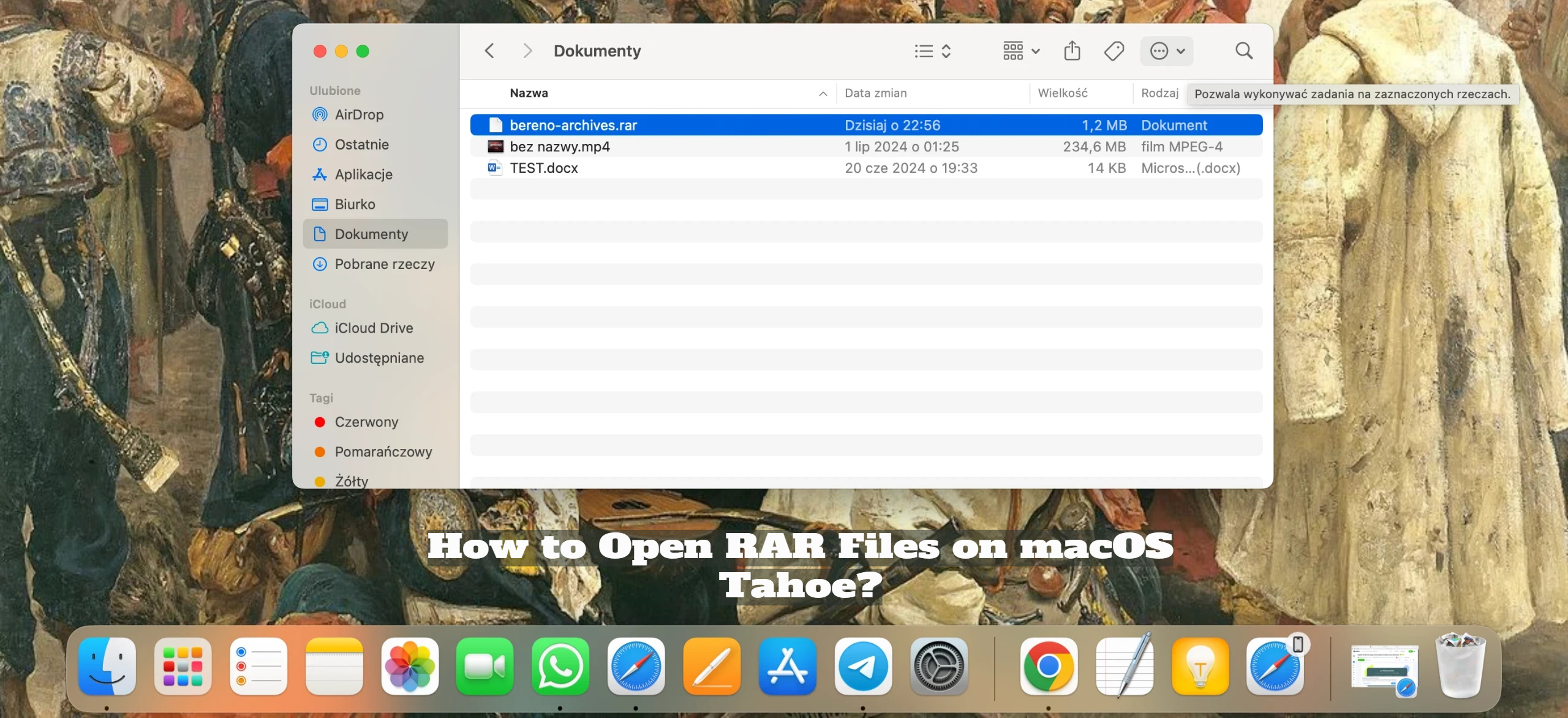The image size is (1568, 718).
Task: Open AirDrop in the sidebar
Action: click(x=359, y=115)
